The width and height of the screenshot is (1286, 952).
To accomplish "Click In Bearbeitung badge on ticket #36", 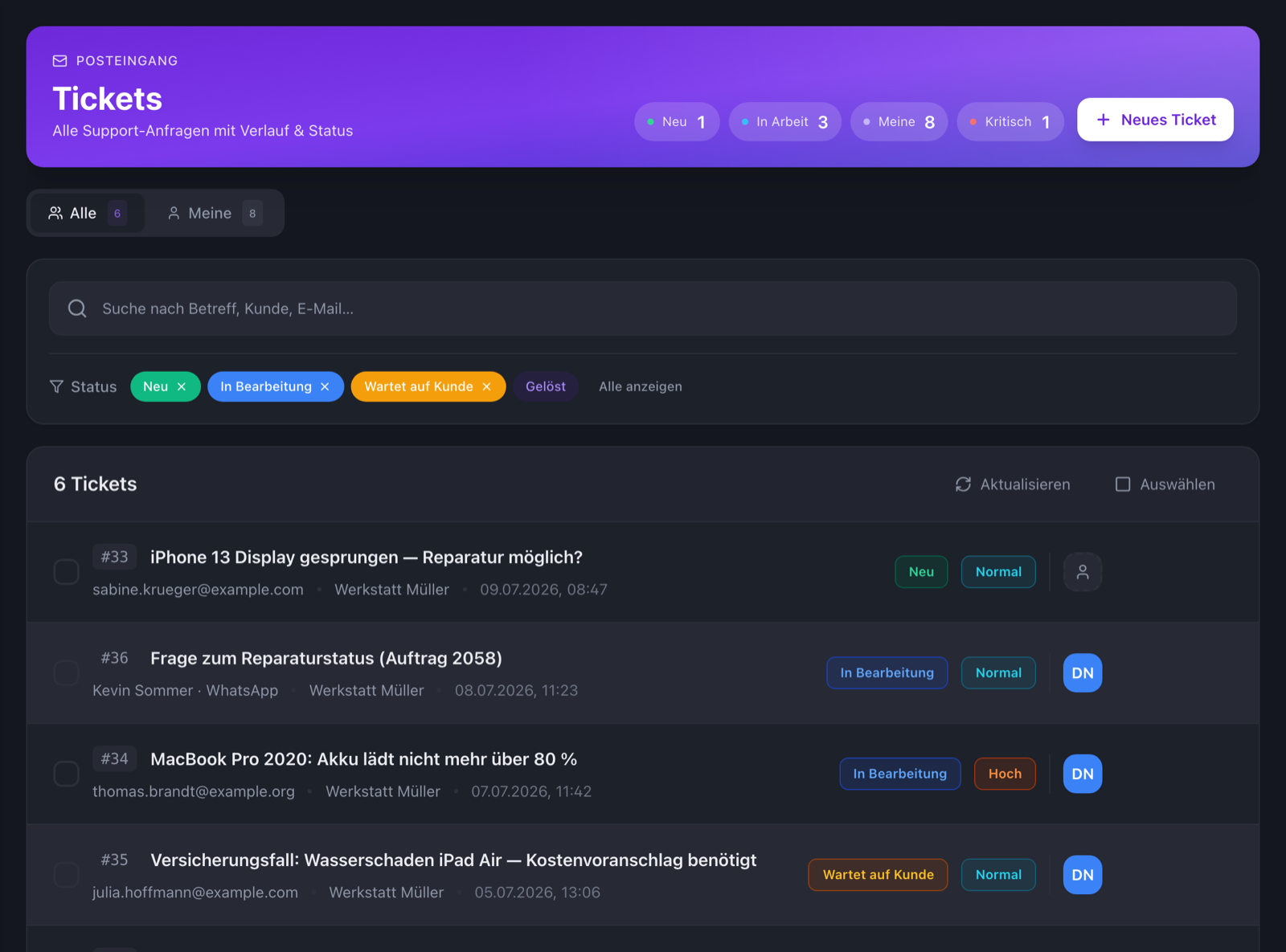I will click(887, 673).
